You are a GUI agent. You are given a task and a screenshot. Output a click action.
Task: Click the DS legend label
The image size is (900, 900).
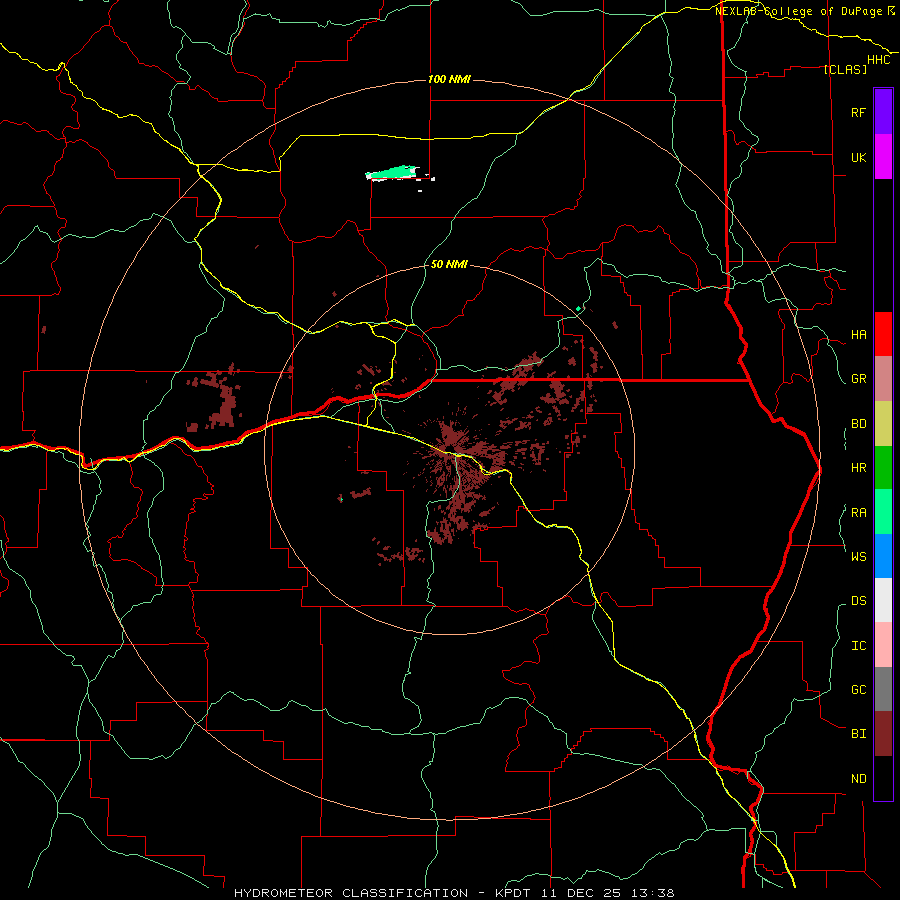859,601
